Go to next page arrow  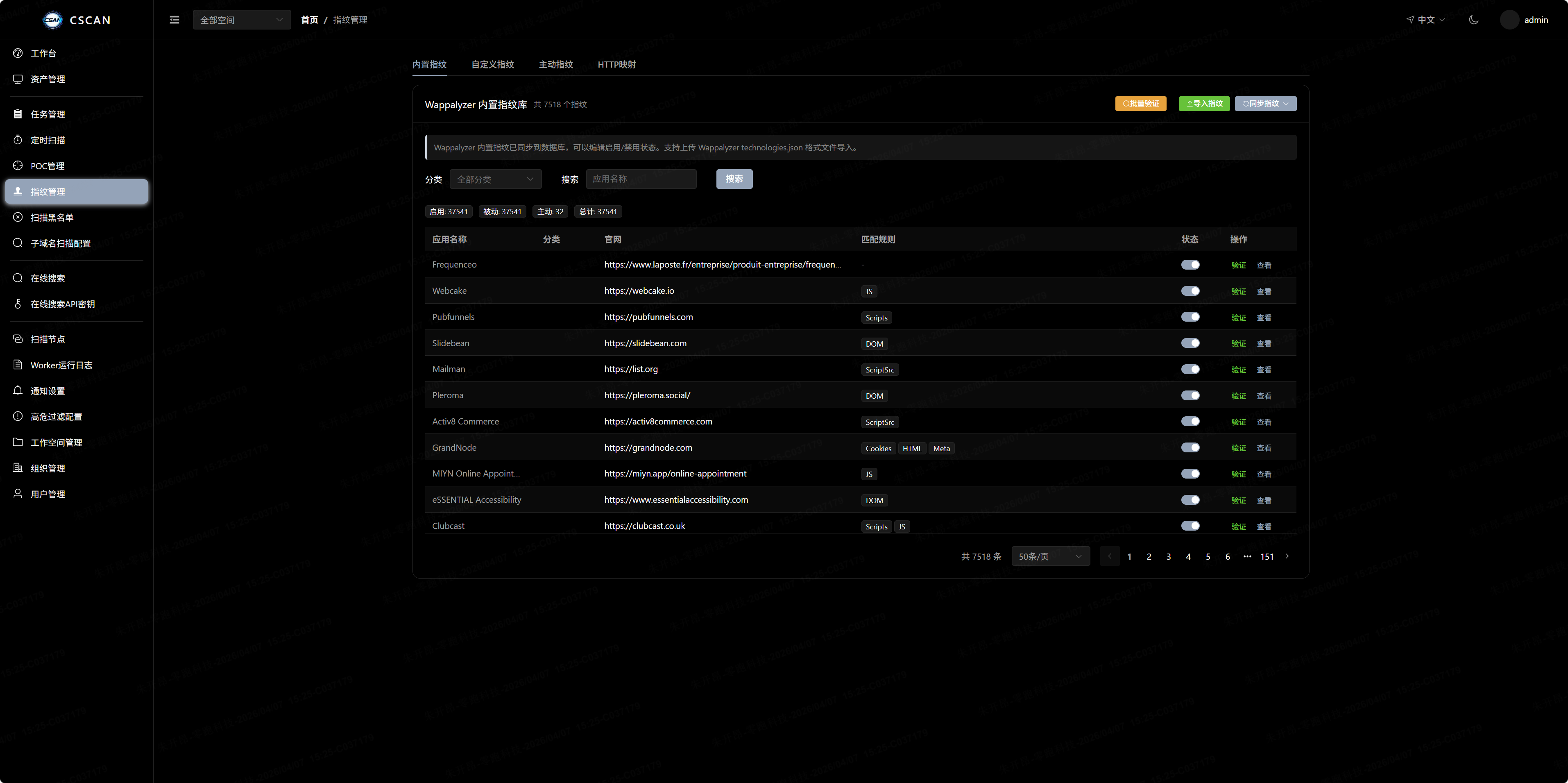pos(1287,556)
